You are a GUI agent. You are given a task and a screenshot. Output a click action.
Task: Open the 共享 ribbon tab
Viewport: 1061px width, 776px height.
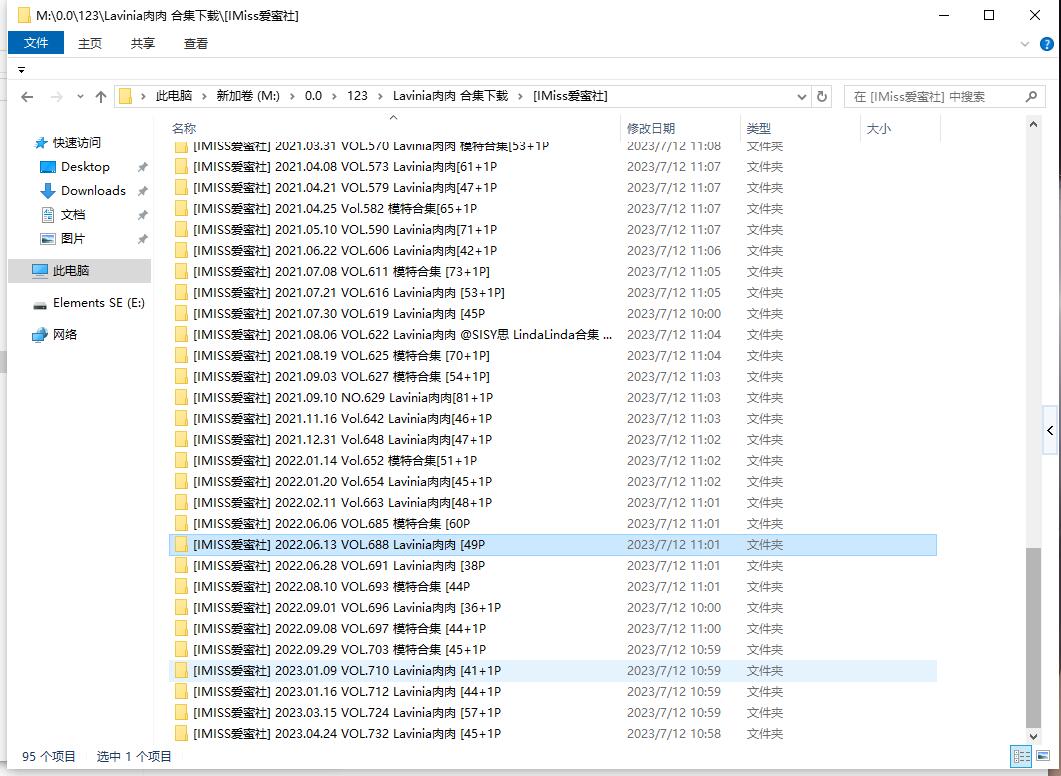point(143,44)
